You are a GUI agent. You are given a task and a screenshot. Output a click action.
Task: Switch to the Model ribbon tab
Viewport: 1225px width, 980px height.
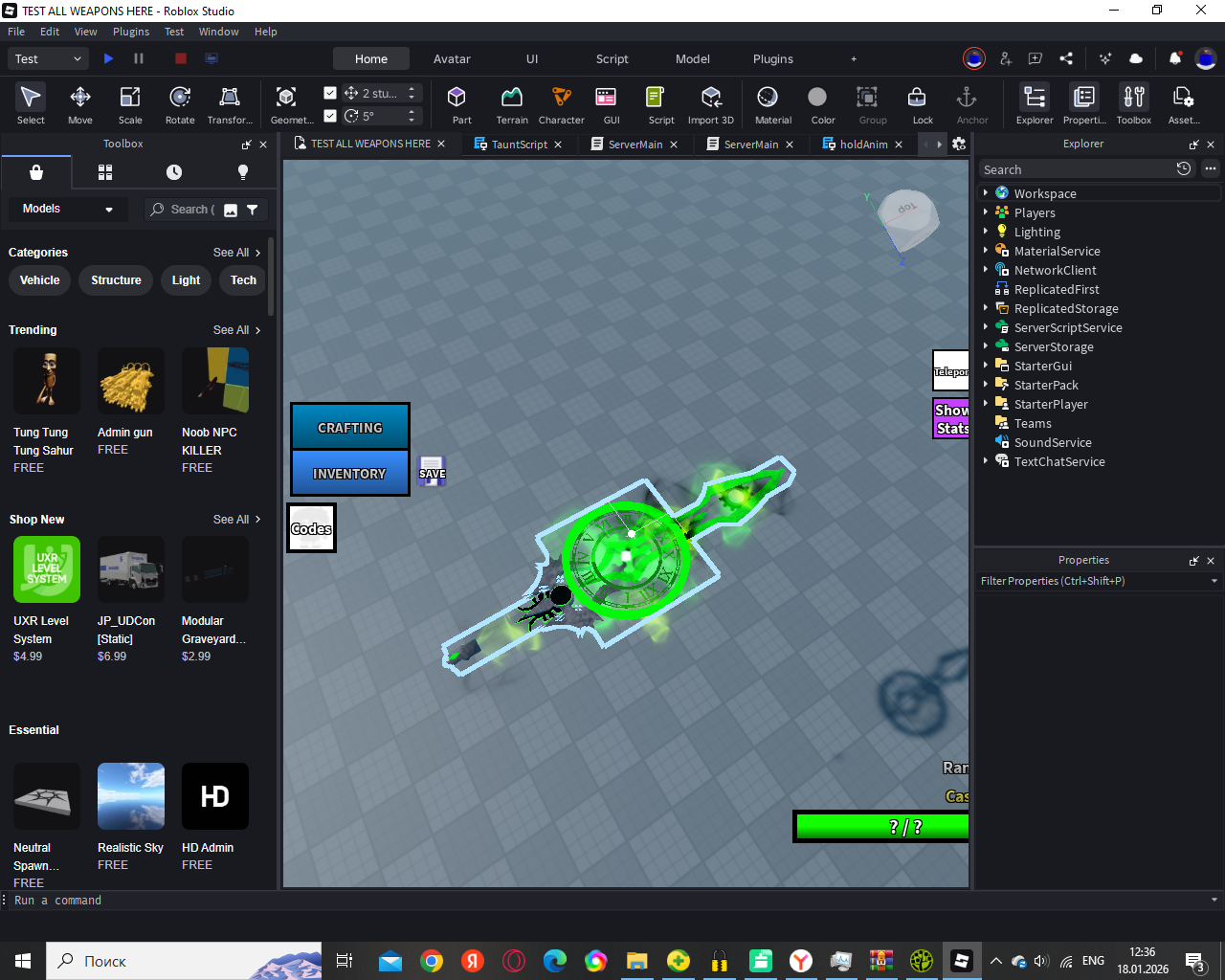coord(693,58)
